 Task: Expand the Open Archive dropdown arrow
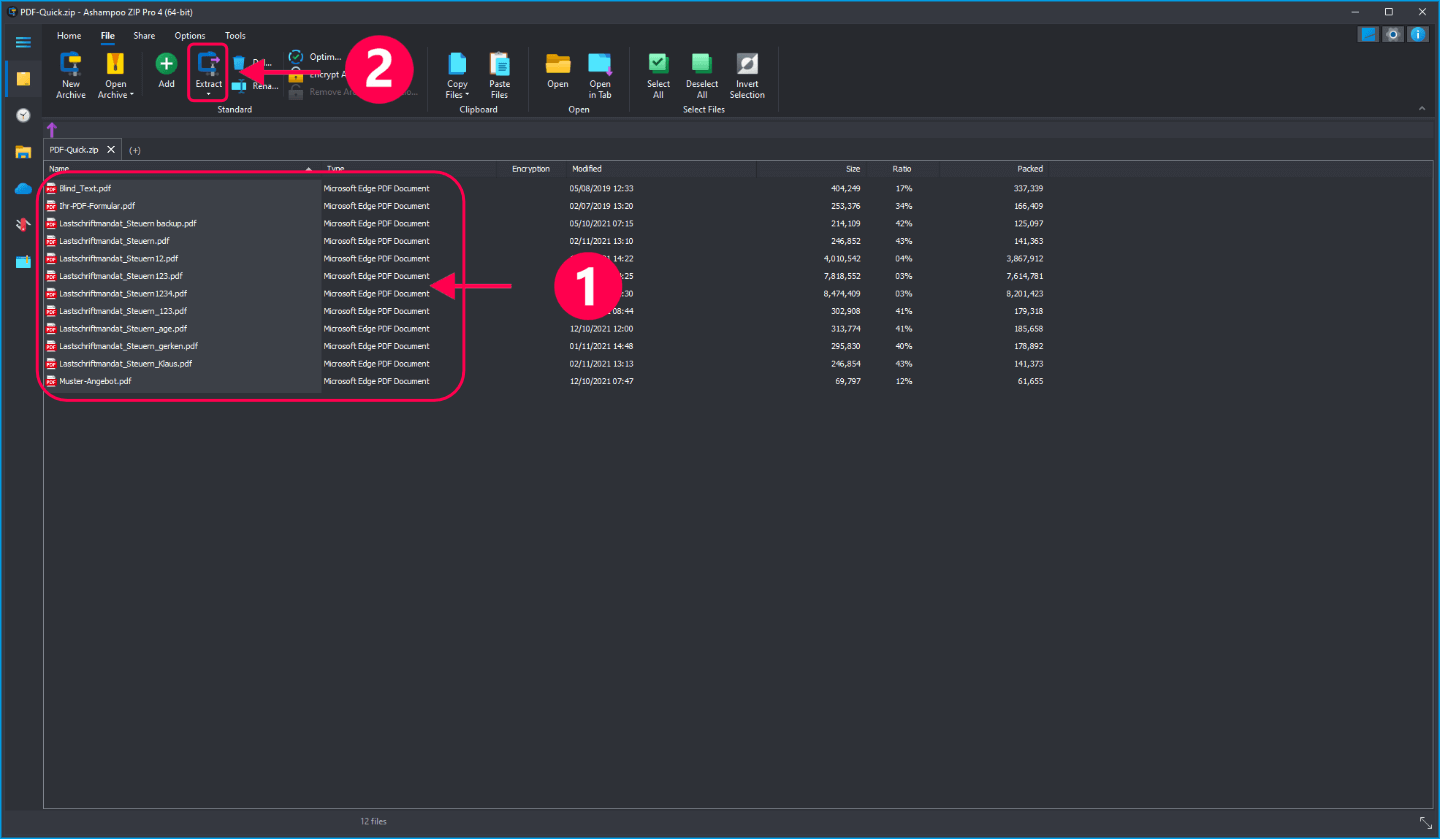pyautogui.click(x=132, y=96)
